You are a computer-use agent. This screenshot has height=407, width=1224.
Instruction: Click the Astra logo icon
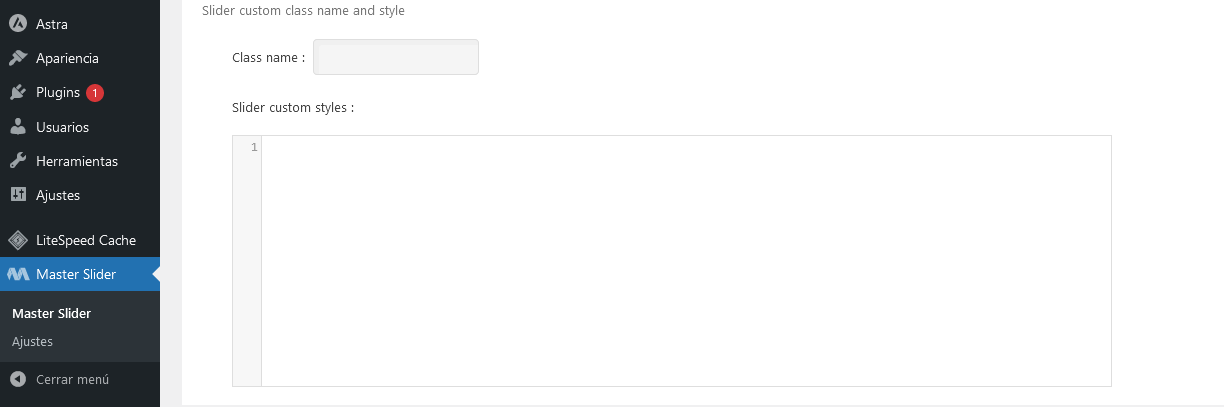point(17,24)
